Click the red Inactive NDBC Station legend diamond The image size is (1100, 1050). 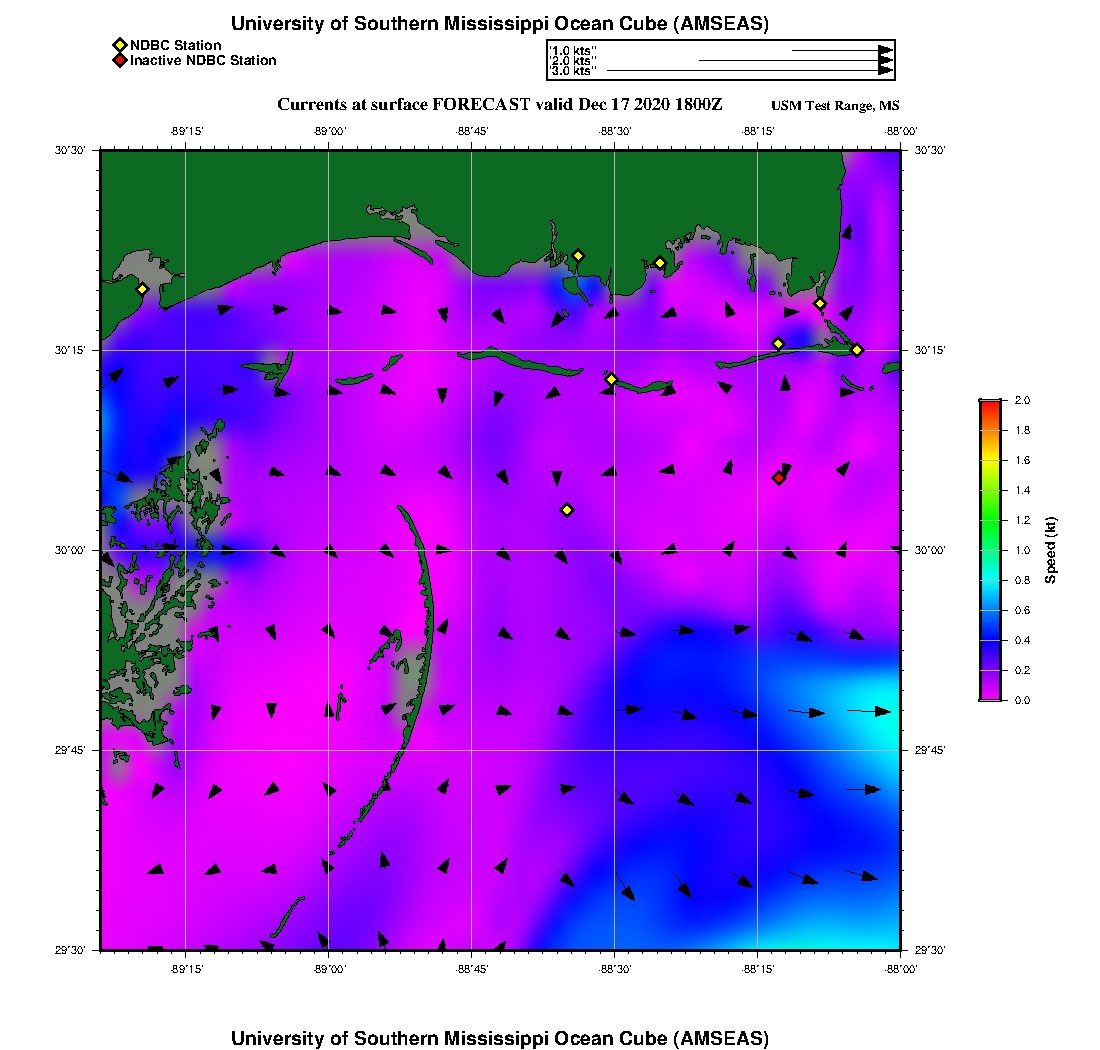[x=119, y=60]
